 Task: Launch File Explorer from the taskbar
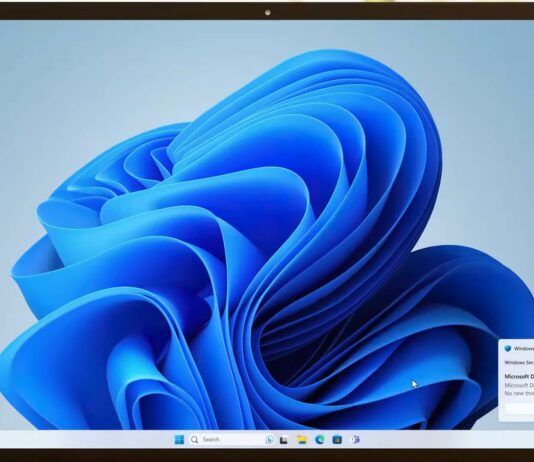[x=301, y=440]
